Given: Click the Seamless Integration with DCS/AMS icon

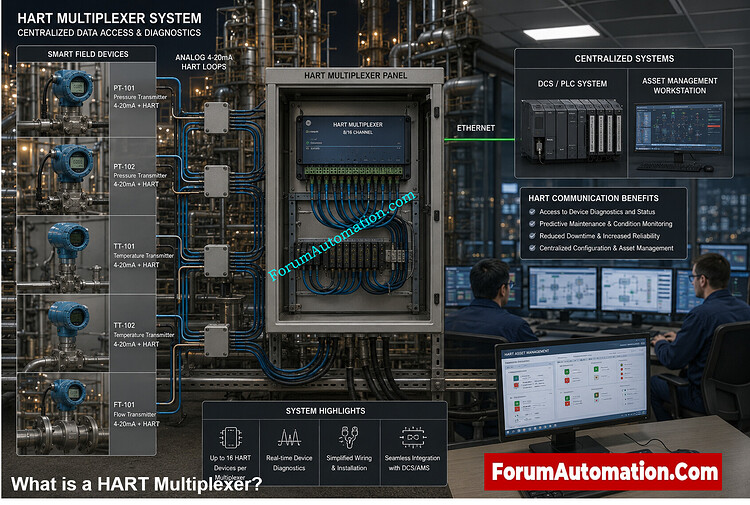Looking at the screenshot, I should [x=413, y=437].
